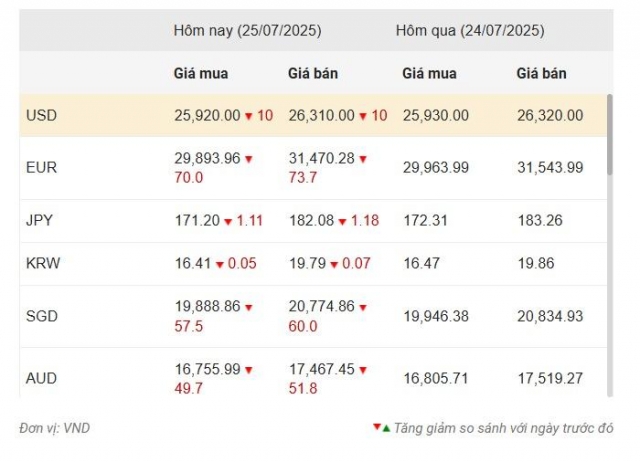The image size is (640, 462).
Task: Click the down arrow next to KRW 19.79
Action: click(x=334, y=265)
